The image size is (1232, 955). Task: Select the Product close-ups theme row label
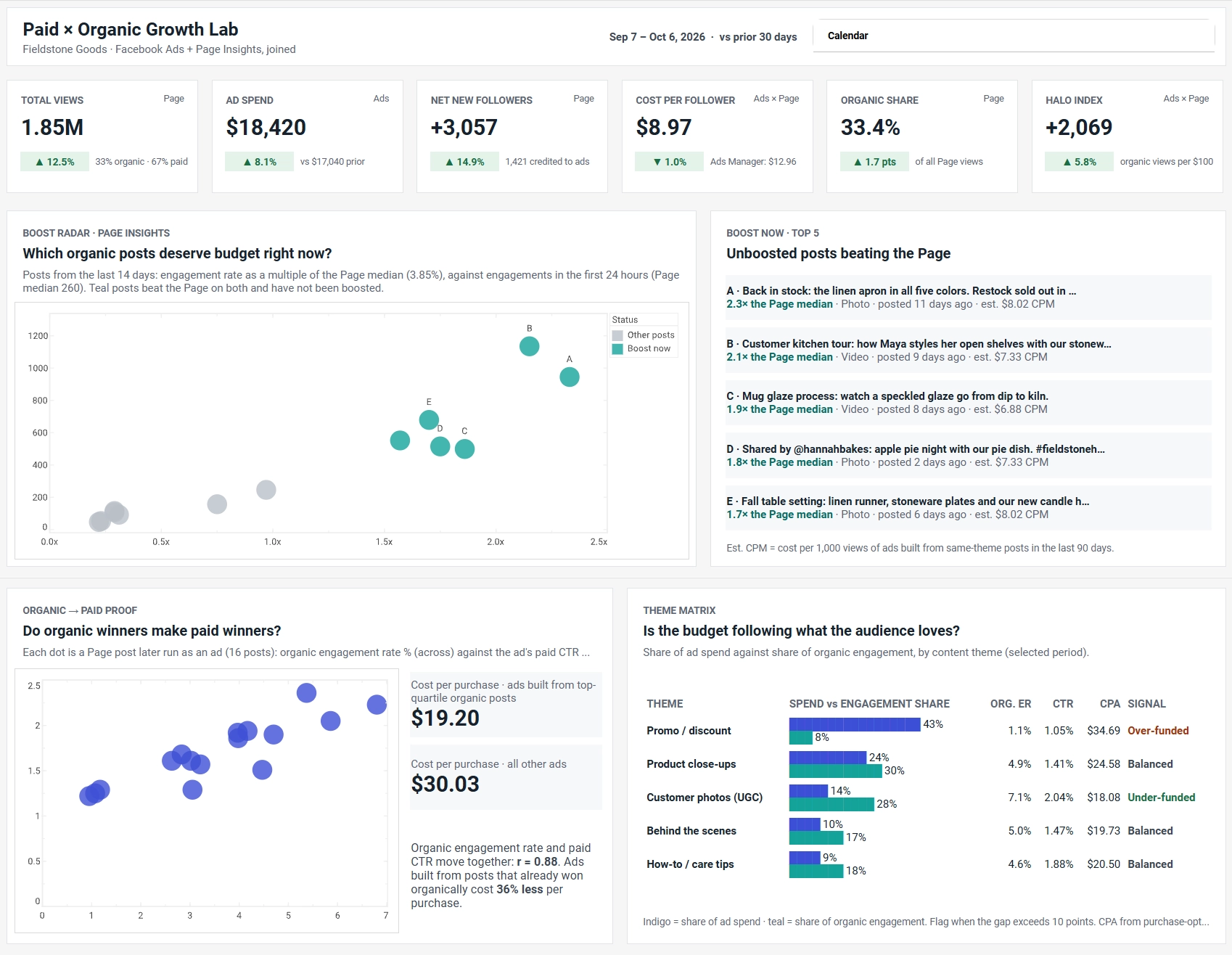coord(691,764)
